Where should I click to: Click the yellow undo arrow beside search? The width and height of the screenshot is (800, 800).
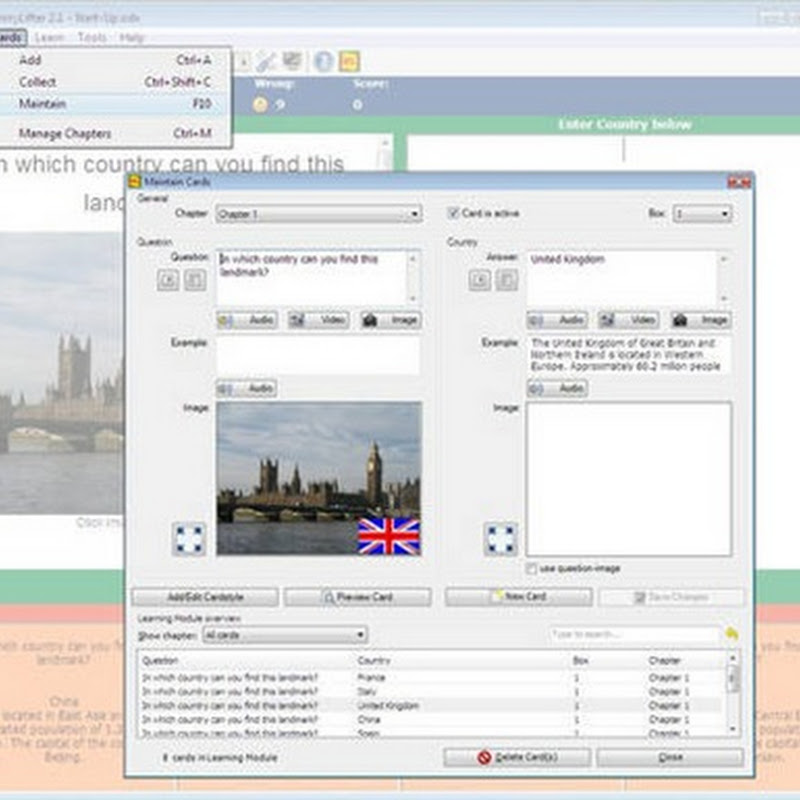[732, 635]
